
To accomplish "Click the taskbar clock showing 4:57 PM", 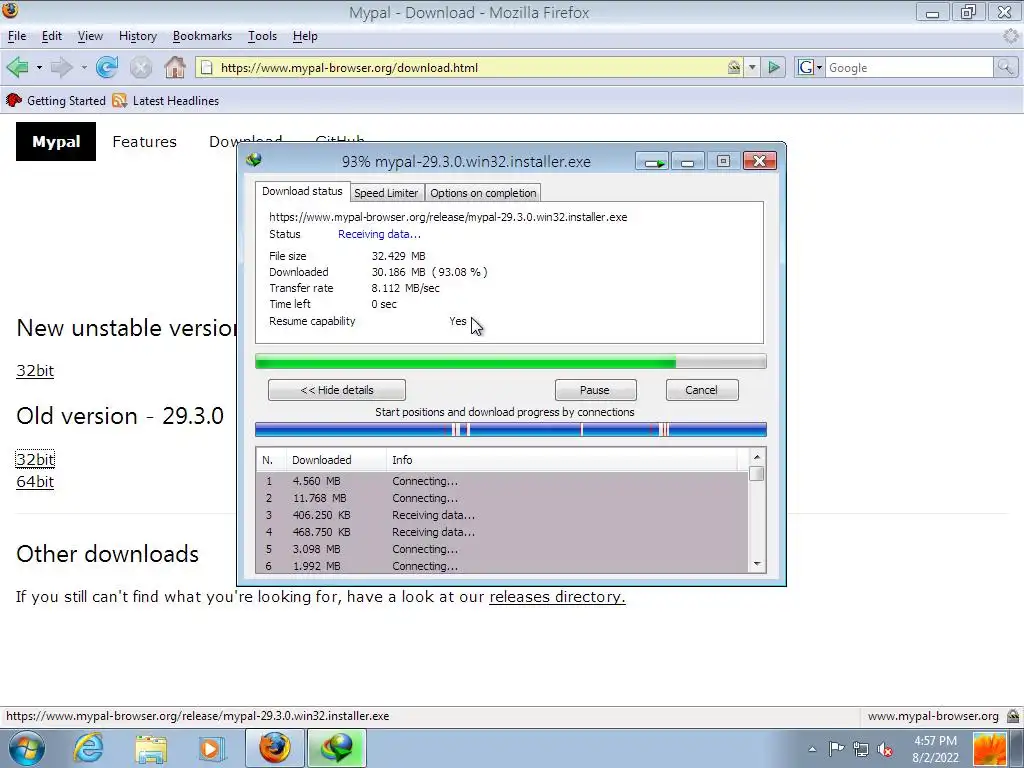I will click(935, 749).
